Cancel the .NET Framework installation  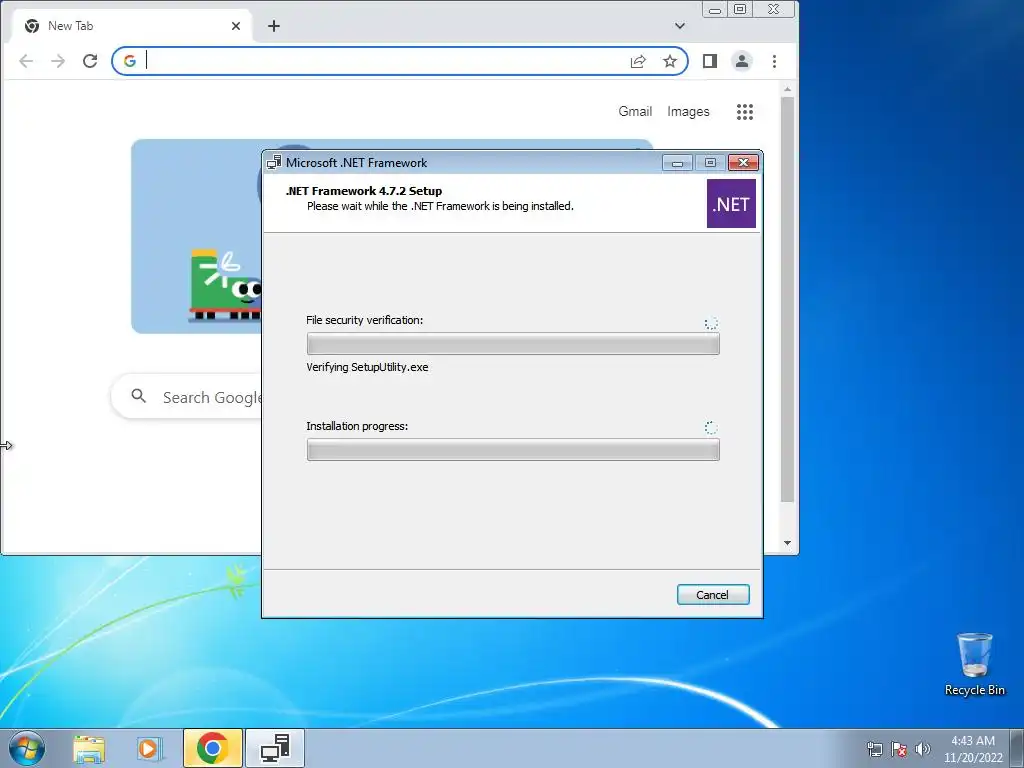tap(712, 594)
